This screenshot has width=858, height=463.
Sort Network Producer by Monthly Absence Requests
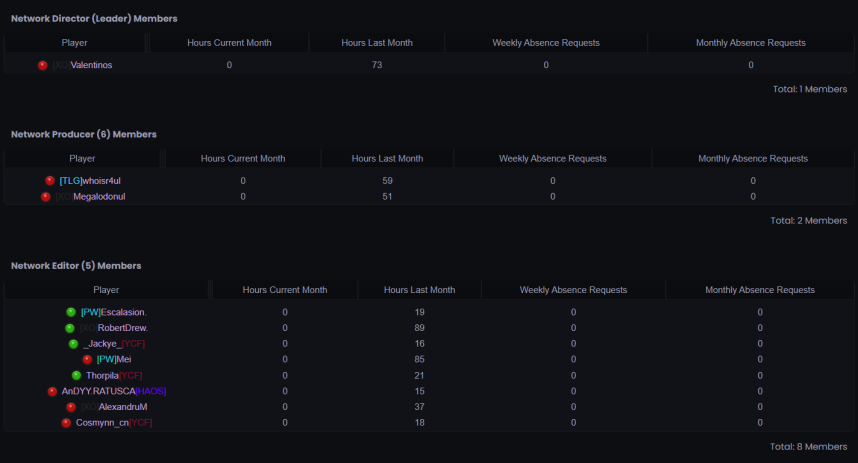pyautogui.click(x=752, y=158)
